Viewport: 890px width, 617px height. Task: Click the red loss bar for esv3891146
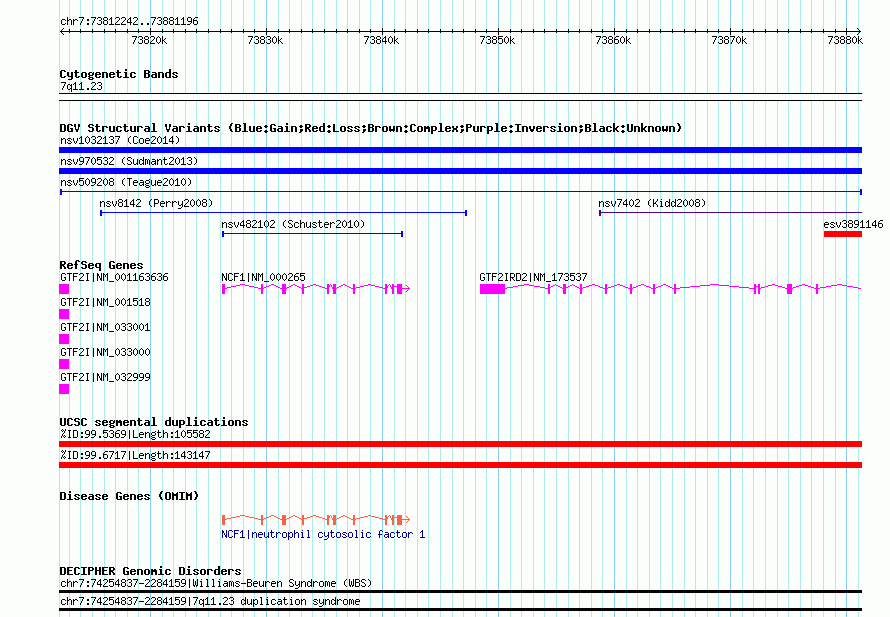pos(843,234)
